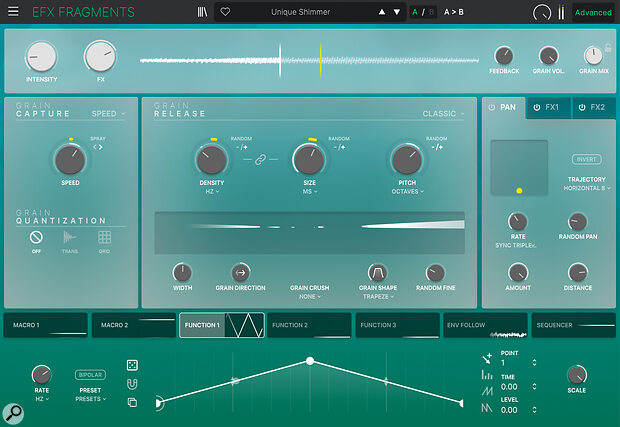Click the magnet snap icon
This screenshot has height=427, width=620.
click(132, 384)
